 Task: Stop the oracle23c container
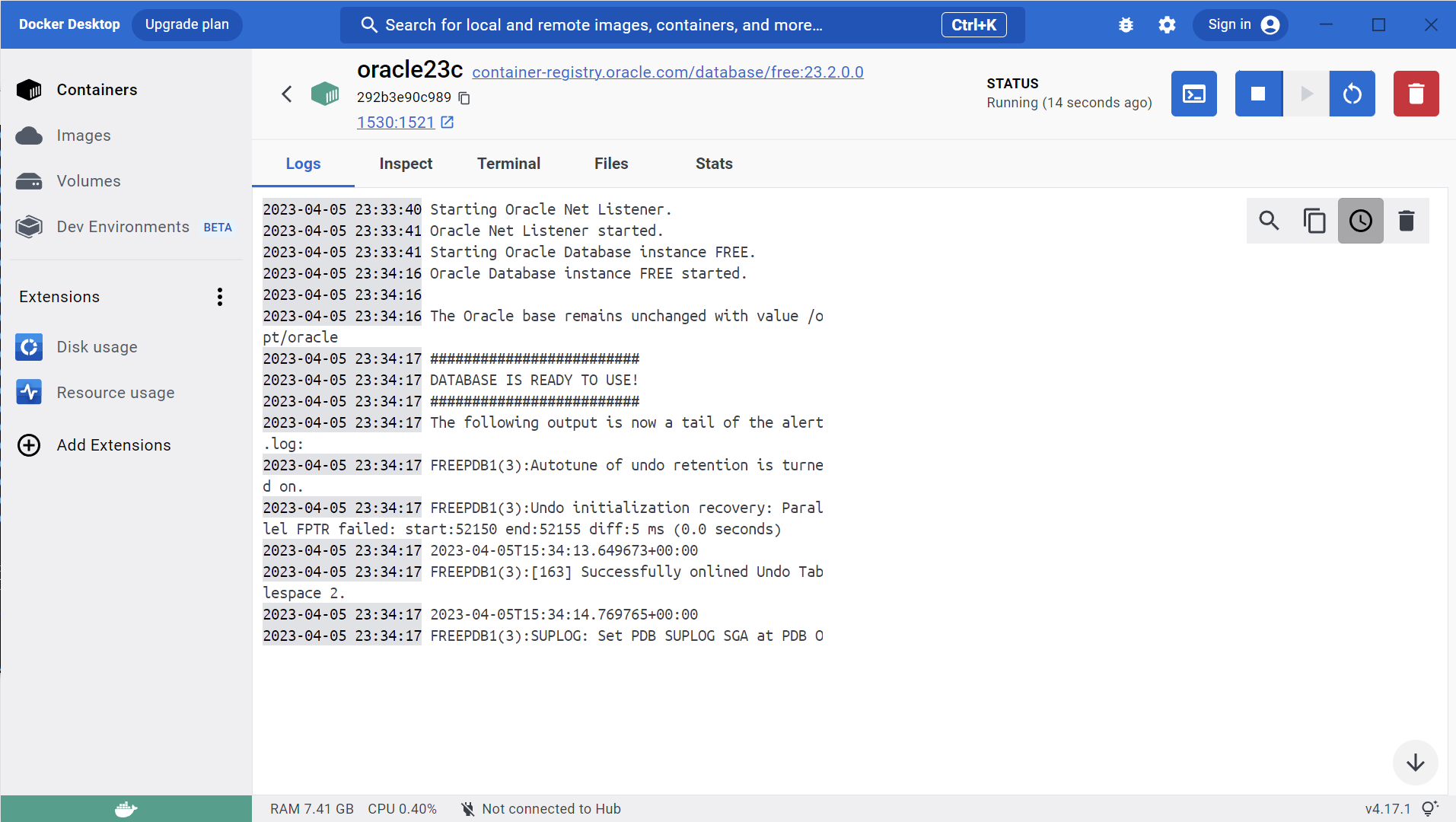point(1259,94)
